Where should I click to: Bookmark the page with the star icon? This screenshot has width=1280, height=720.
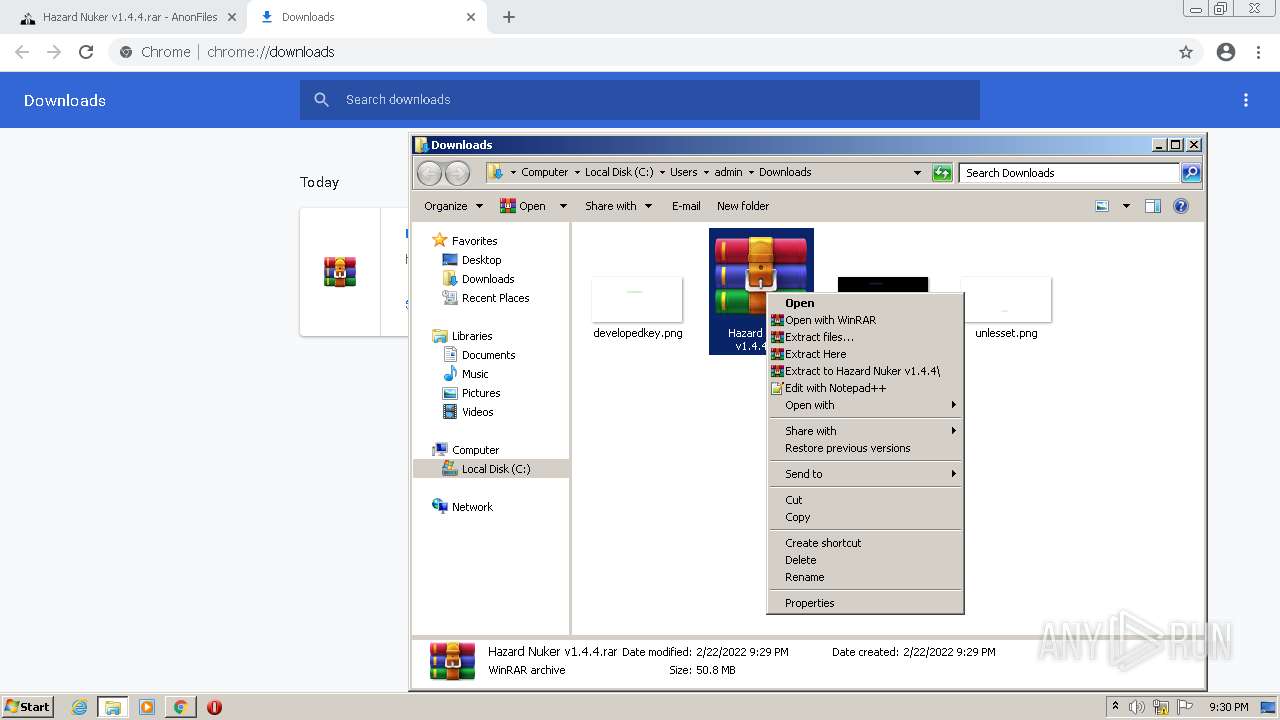(1186, 52)
